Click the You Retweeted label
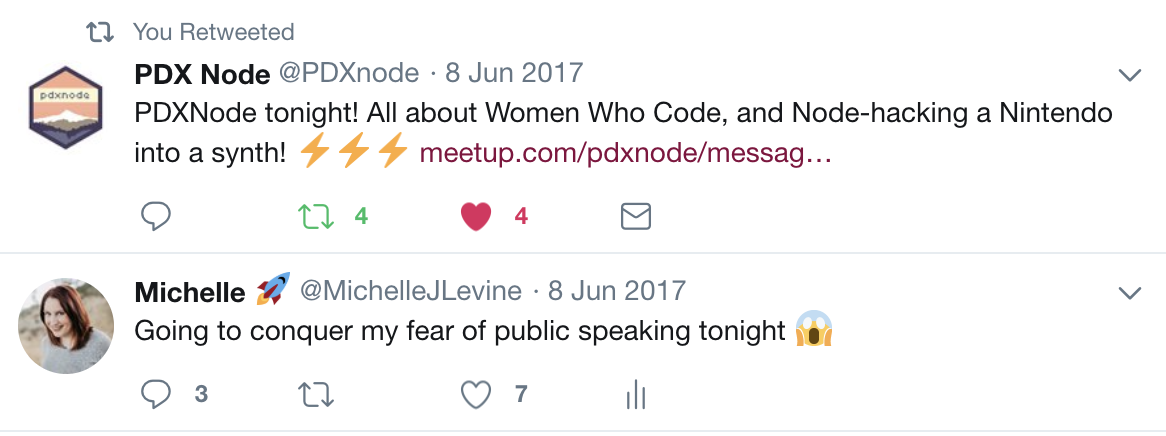 213,32
